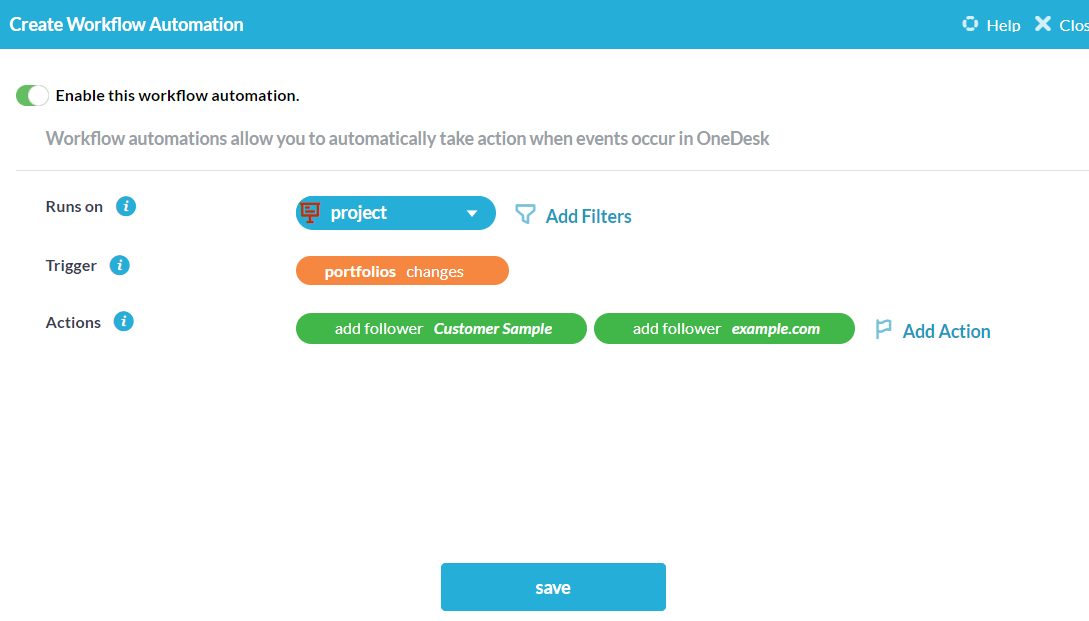Click the Help lifebuoy icon
The height and width of the screenshot is (621, 1089).
(x=969, y=24)
